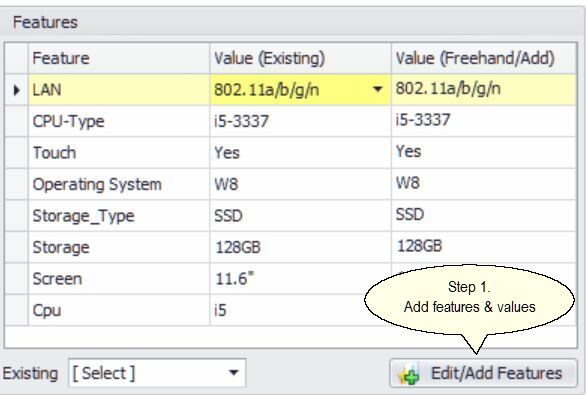The image size is (587, 395).
Task: Click existing value i5 in Cpu row
Action: [x=300, y=310]
